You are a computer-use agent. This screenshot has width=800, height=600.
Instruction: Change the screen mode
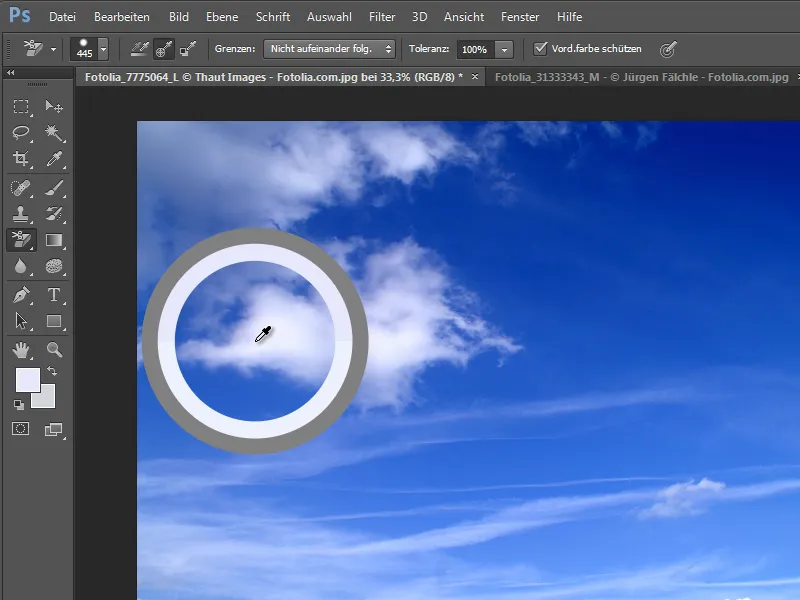point(54,430)
